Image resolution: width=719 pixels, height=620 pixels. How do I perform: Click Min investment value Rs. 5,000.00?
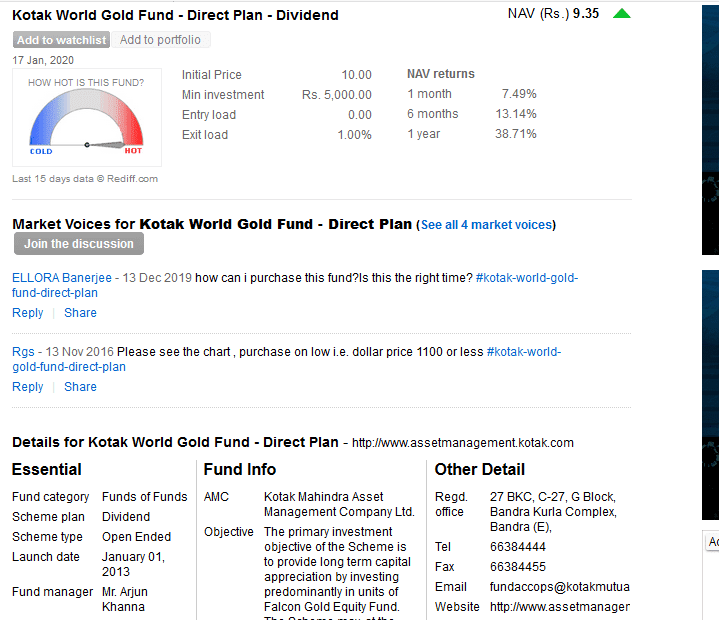337,95
